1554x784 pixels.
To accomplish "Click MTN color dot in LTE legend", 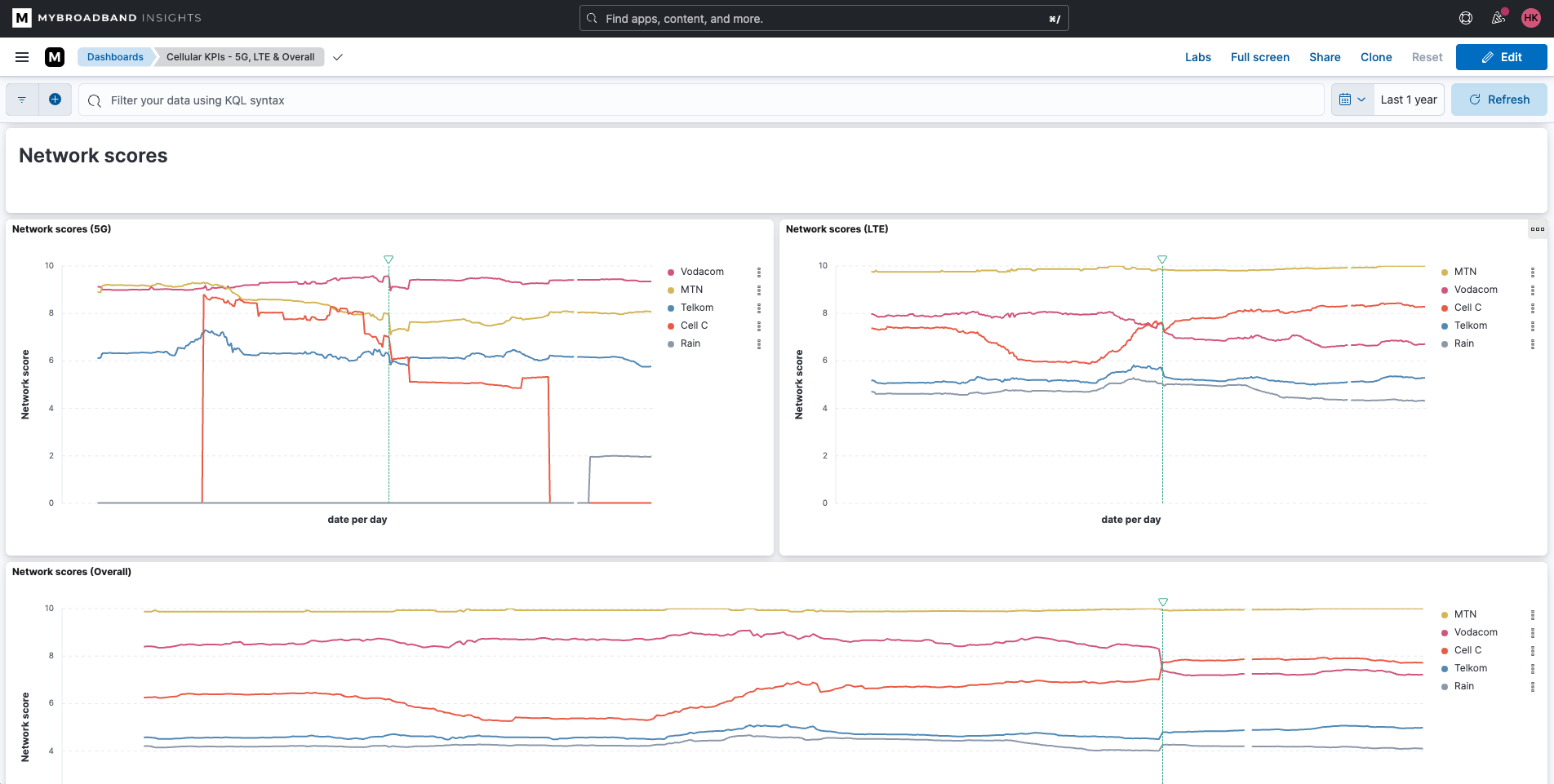I will click(x=1445, y=272).
